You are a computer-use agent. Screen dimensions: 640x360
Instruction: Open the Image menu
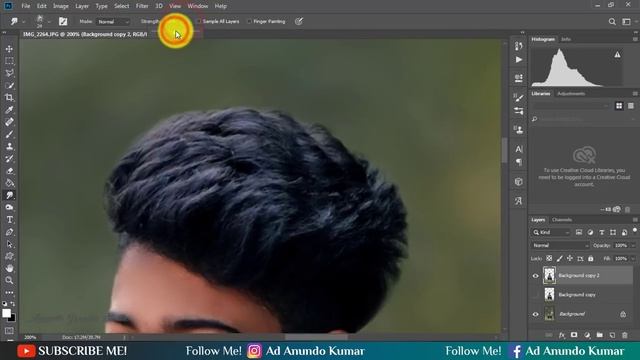[x=60, y=6]
